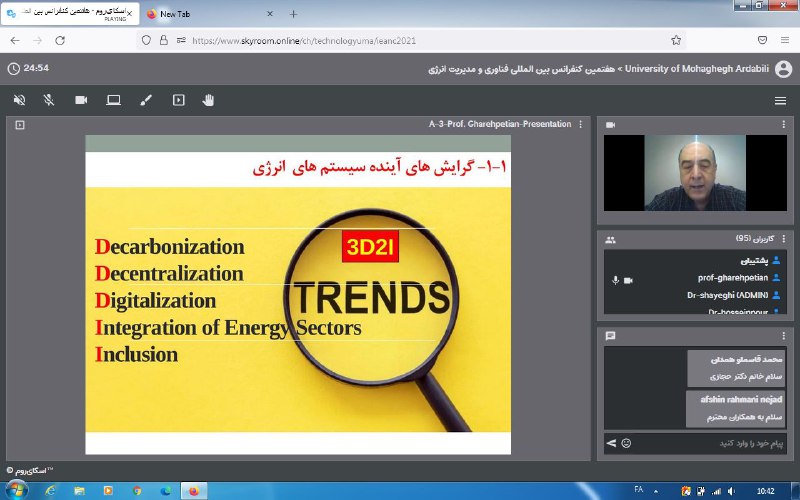Open the network signal icon in the tray
The width and height of the screenshot is (800, 500).
[716, 491]
